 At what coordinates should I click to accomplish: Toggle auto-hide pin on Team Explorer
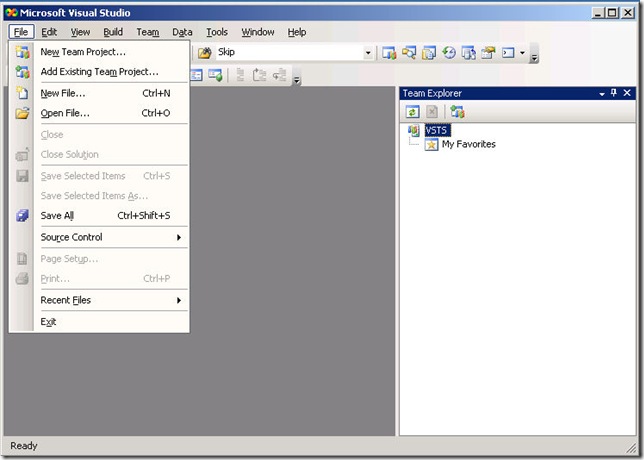coord(614,93)
